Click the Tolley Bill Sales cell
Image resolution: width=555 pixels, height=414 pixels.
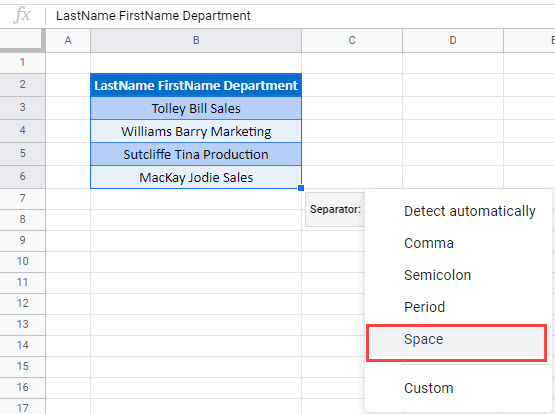196,108
